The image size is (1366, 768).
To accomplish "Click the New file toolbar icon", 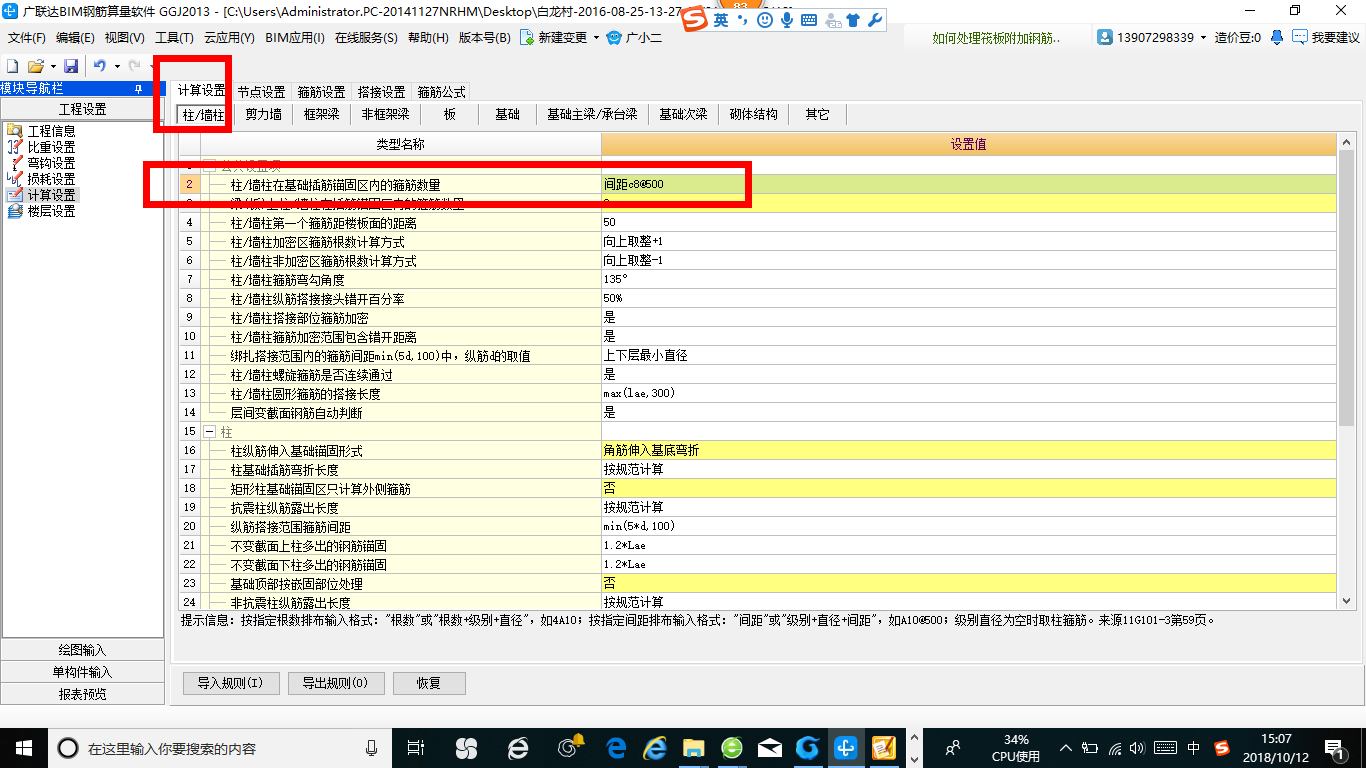I will pos(13,66).
